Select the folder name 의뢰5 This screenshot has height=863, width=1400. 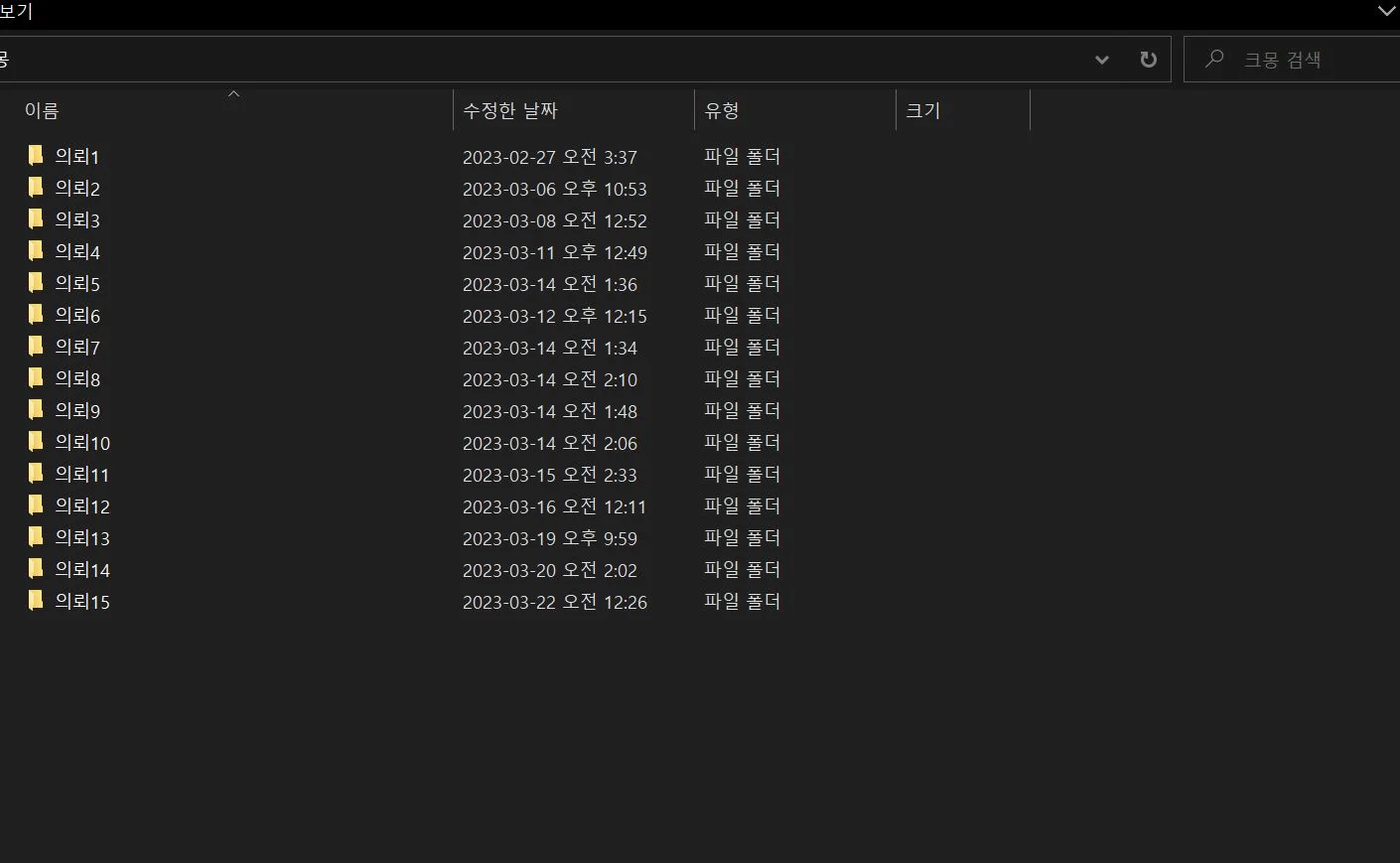[x=77, y=284]
